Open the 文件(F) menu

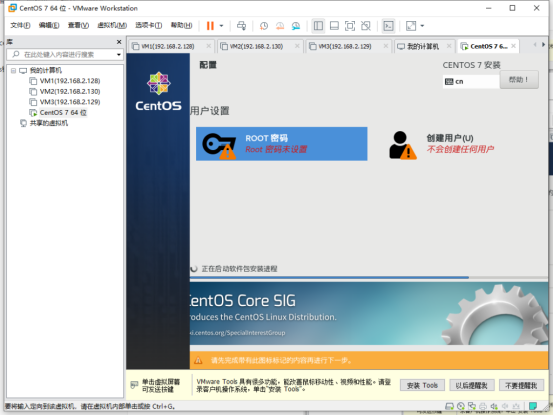(20, 25)
